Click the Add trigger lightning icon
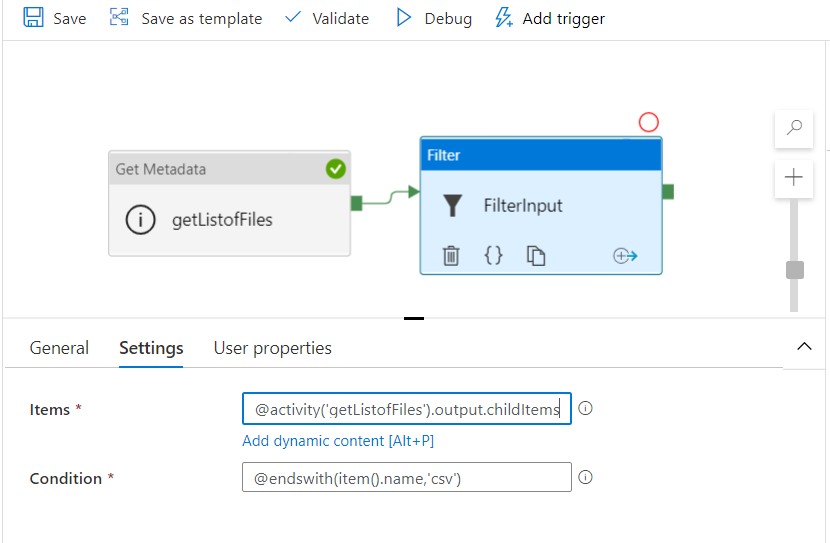 pyautogui.click(x=504, y=18)
